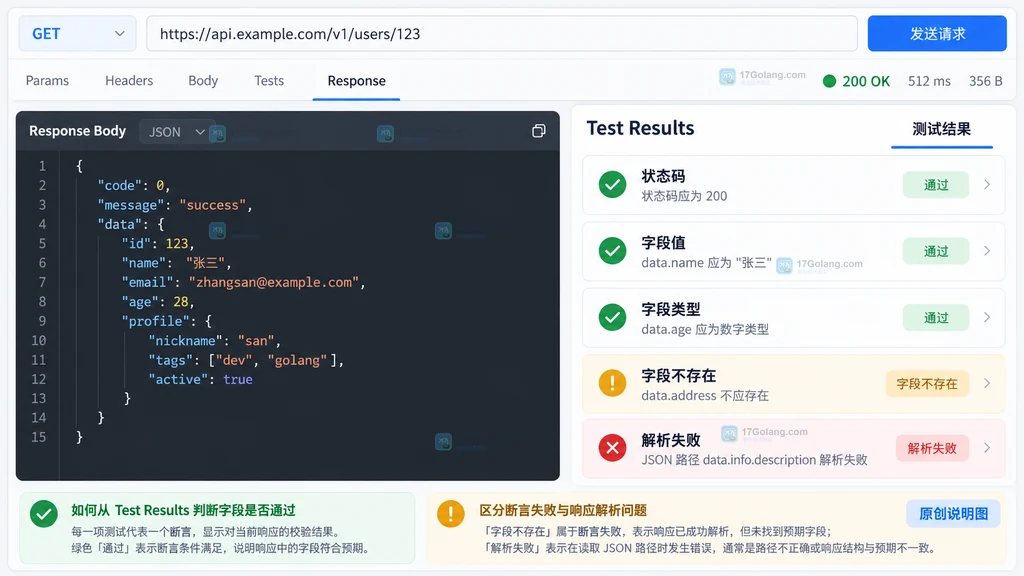The height and width of the screenshot is (576, 1024).
Task: Expand the 字段类型 test result chevron
Action: coord(987,317)
